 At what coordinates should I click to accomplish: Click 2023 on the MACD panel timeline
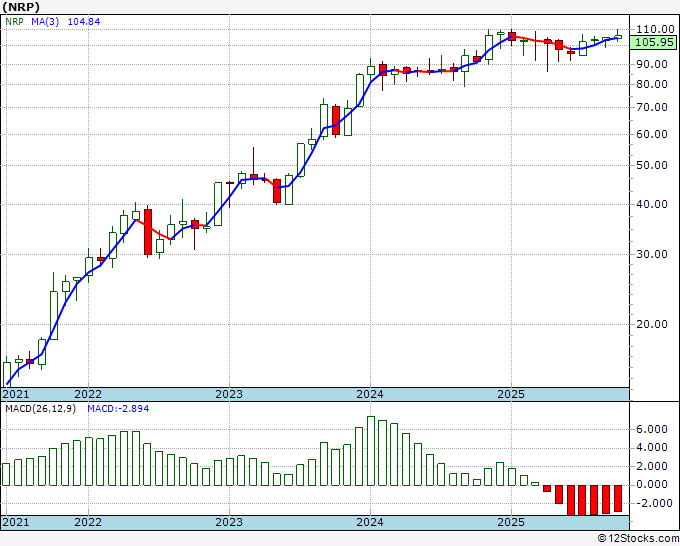(229, 522)
